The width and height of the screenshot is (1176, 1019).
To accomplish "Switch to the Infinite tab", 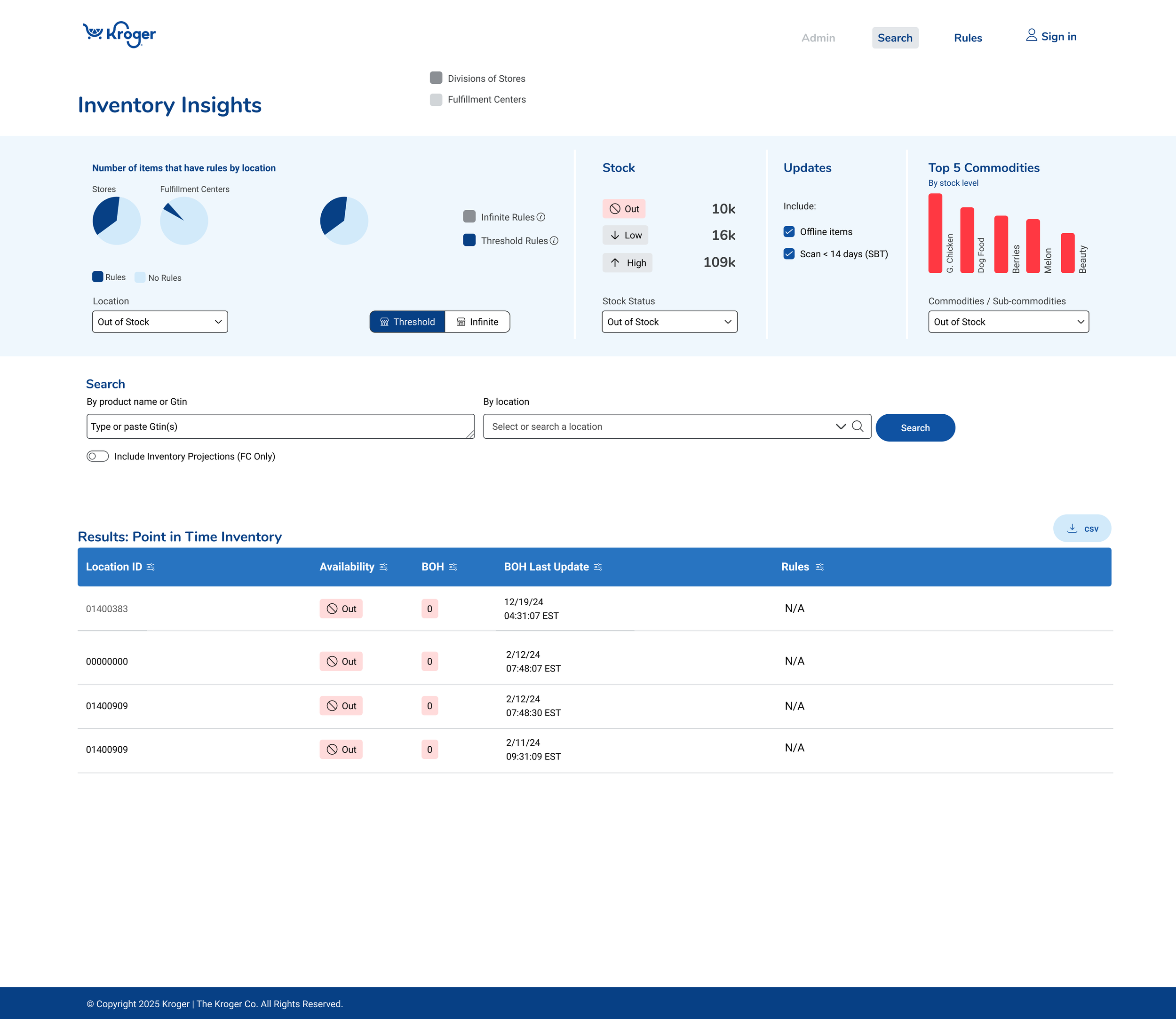I will click(477, 322).
